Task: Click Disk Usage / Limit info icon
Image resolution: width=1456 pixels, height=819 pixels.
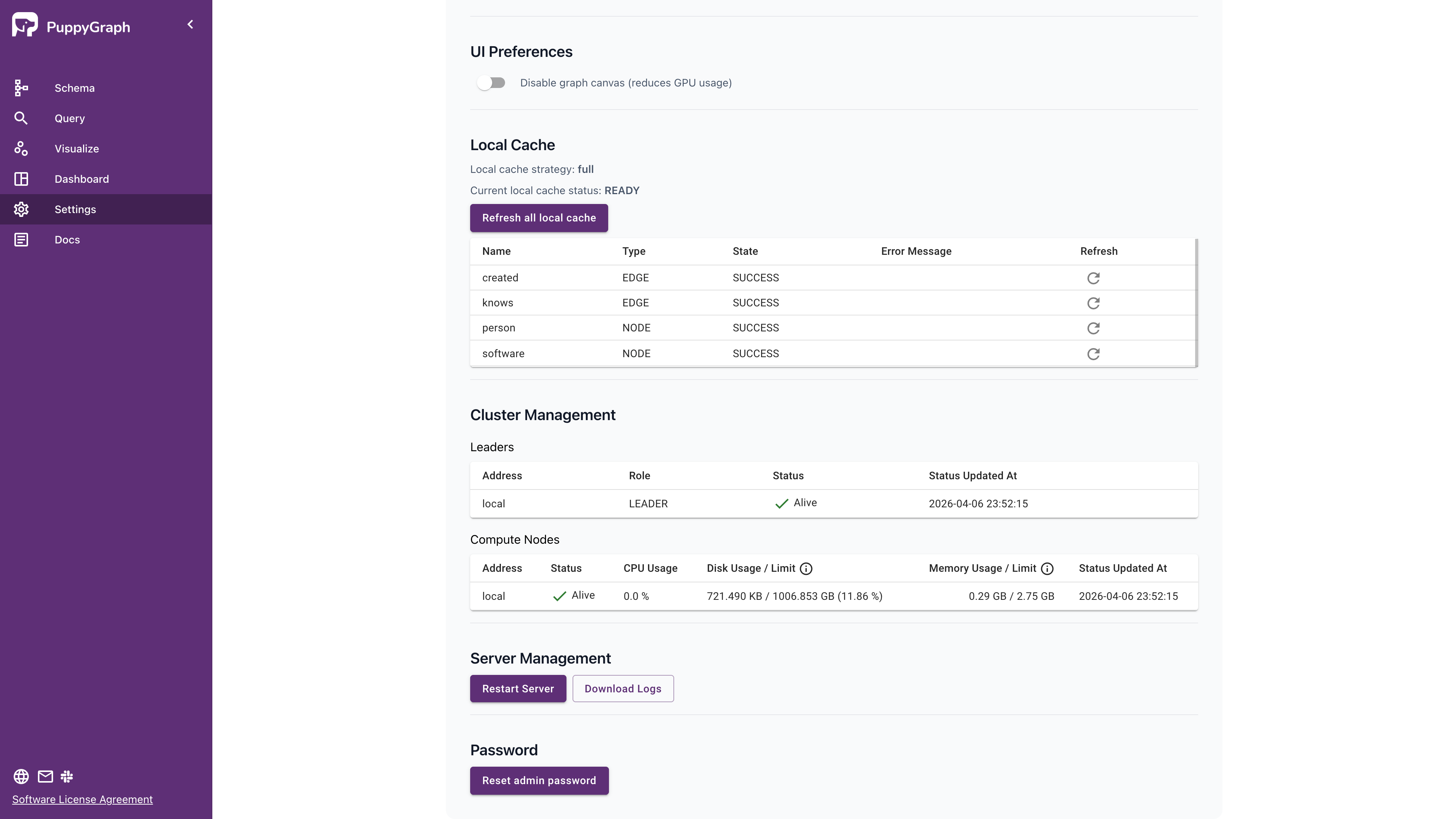Action: [x=806, y=569]
